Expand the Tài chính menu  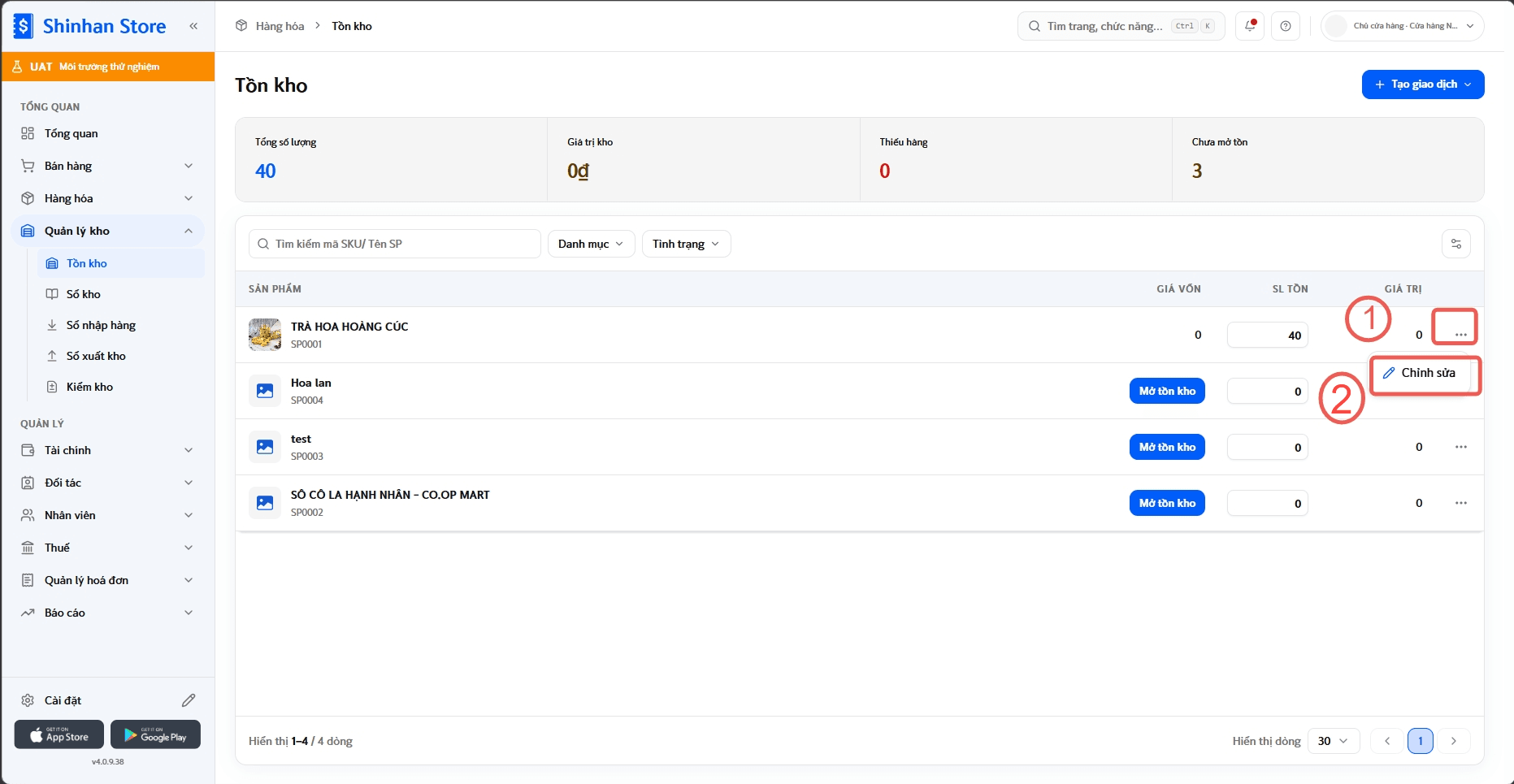tap(108, 450)
